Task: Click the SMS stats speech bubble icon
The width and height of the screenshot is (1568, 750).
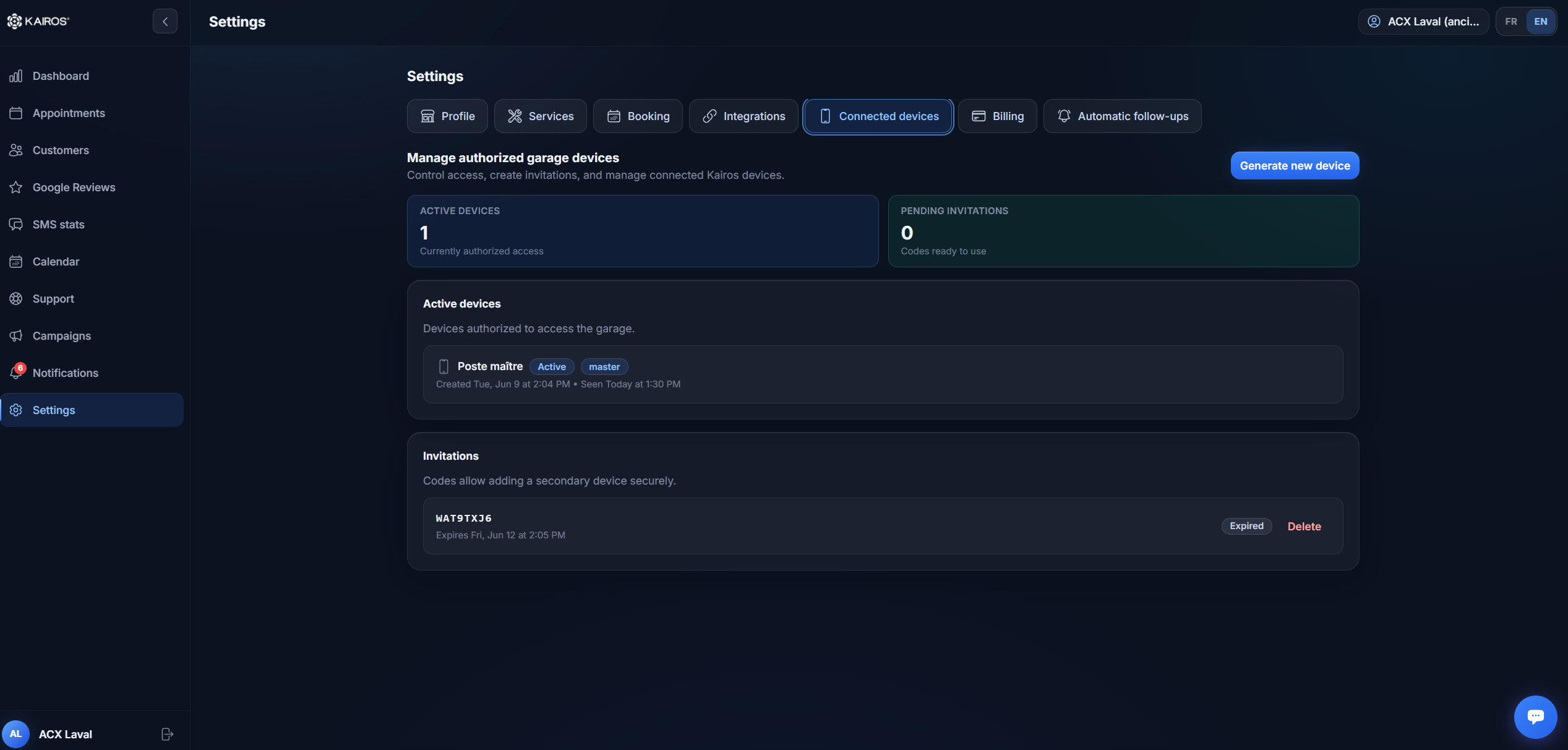Action: 16,224
